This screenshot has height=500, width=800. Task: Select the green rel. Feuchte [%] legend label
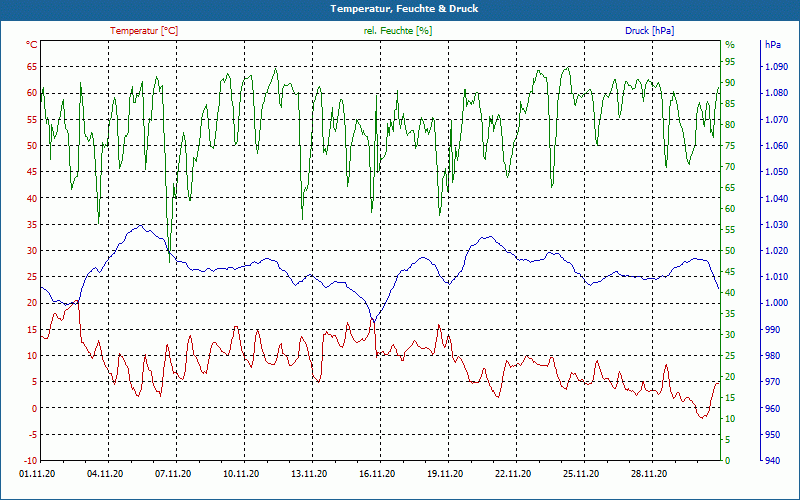coord(398,31)
